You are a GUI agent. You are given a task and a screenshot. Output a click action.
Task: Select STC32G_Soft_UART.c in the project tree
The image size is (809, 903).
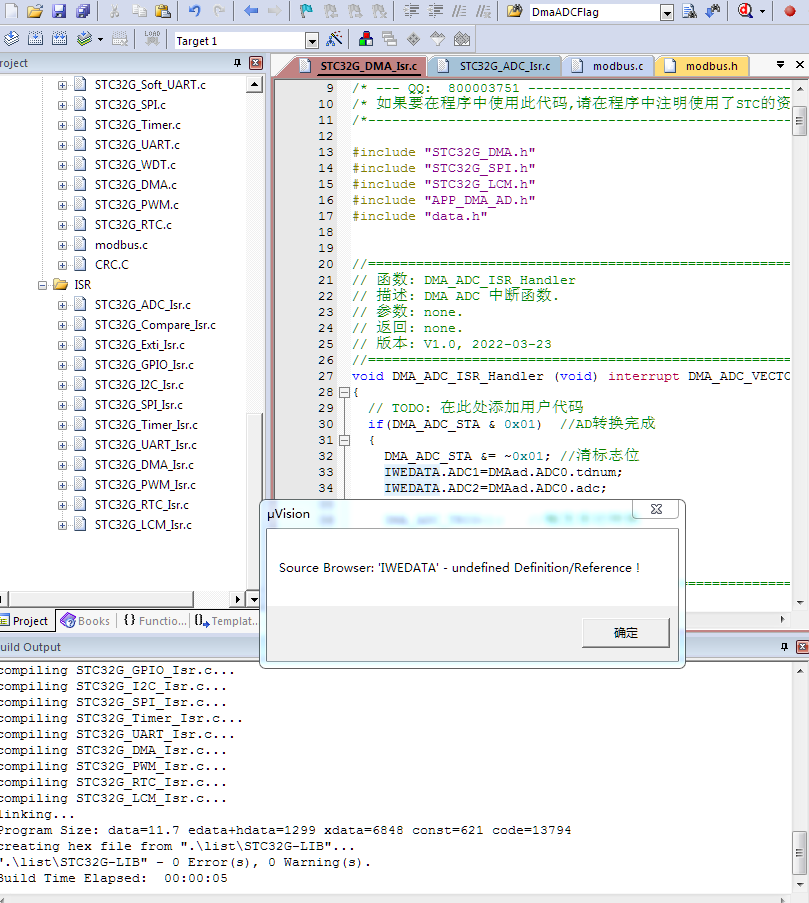[x=150, y=85]
